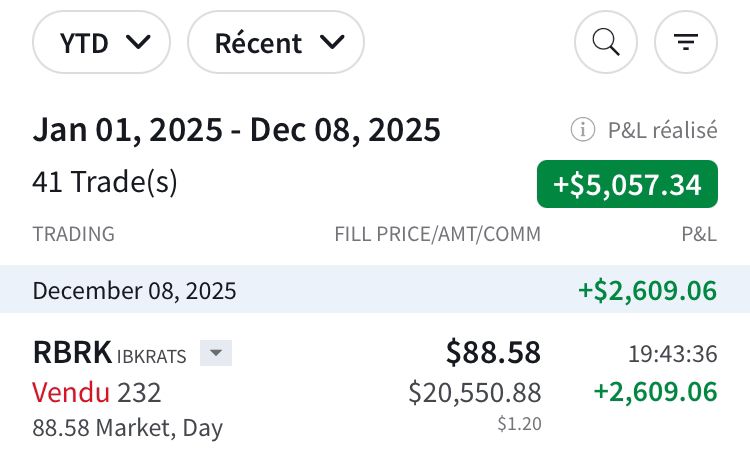This screenshot has width=750, height=449.
Task: Expand the small arrow next to RBRK
Action: coord(216,353)
